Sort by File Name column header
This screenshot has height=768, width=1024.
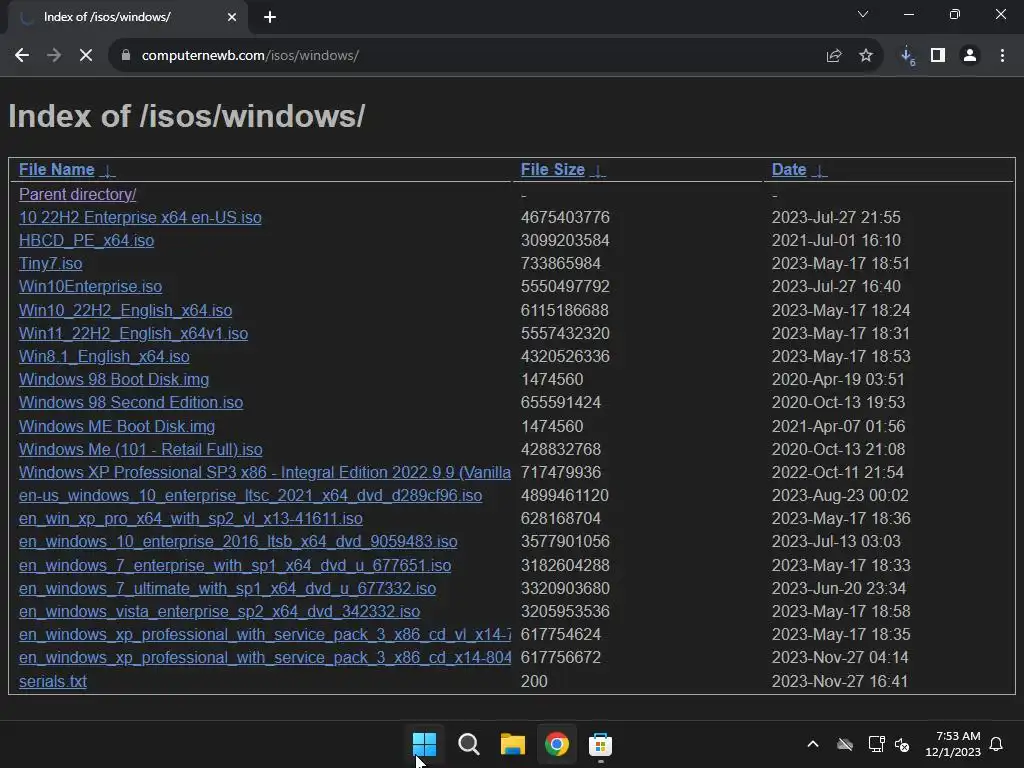click(57, 170)
